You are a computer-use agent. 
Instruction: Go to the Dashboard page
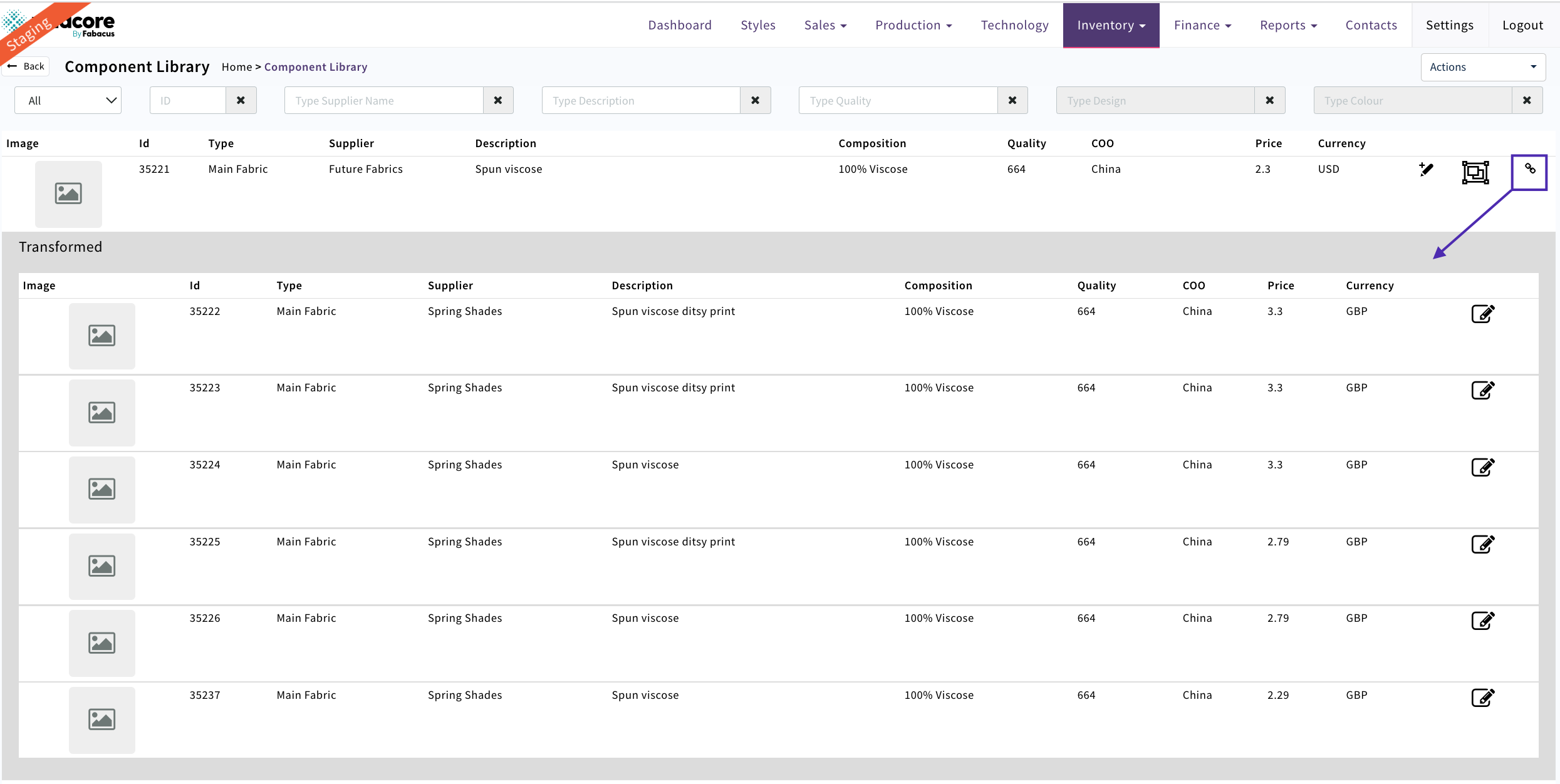tap(680, 25)
